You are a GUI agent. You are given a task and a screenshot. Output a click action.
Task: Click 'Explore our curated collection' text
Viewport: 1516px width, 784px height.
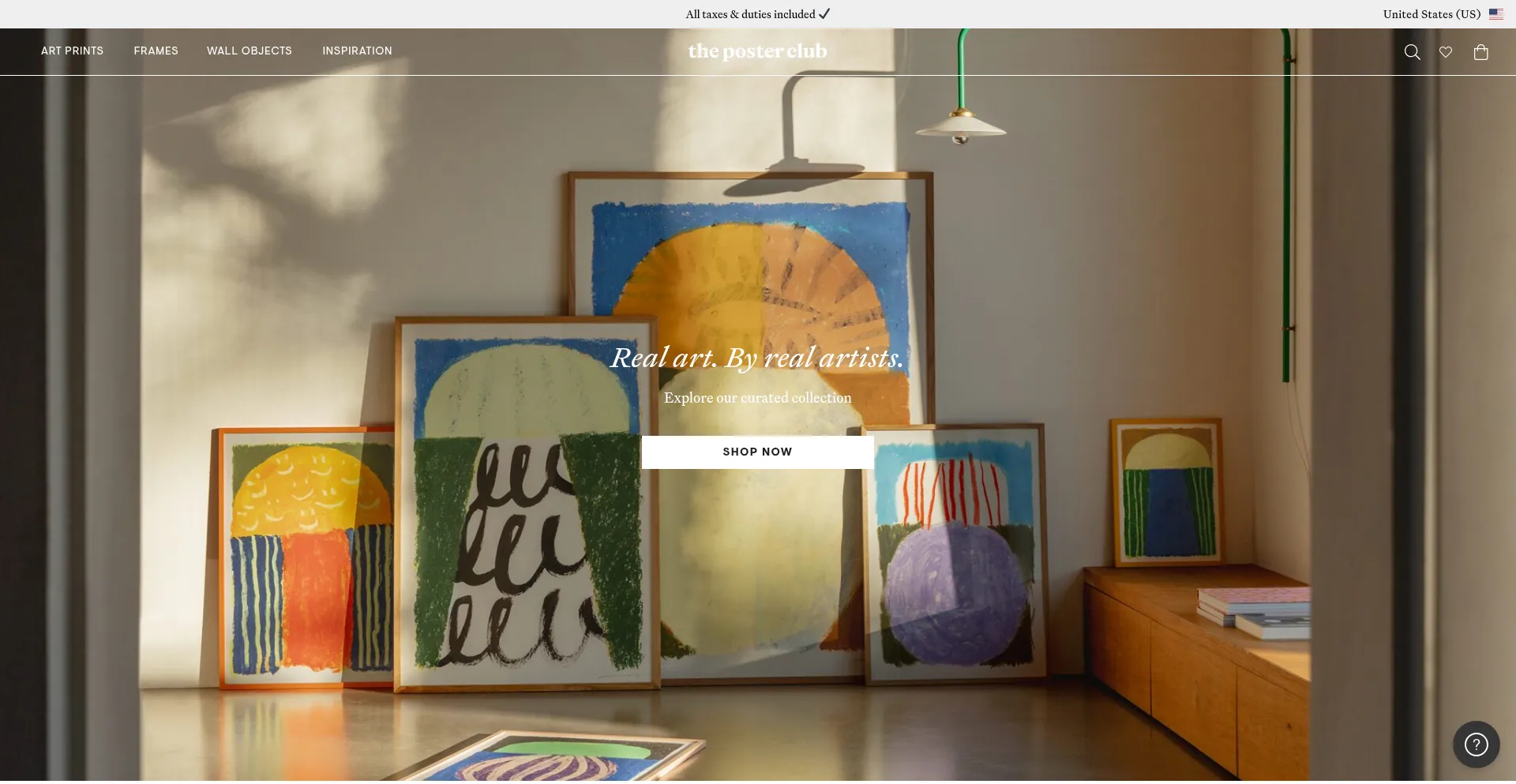tap(757, 398)
